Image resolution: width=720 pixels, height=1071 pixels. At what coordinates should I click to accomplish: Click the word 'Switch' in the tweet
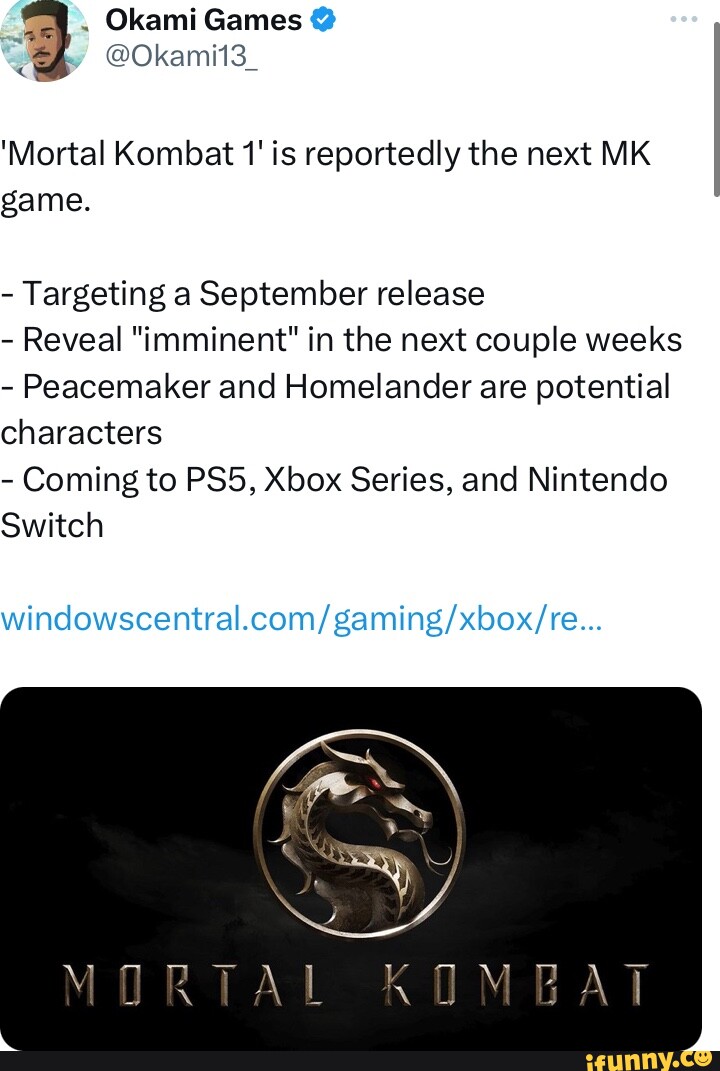[52, 525]
